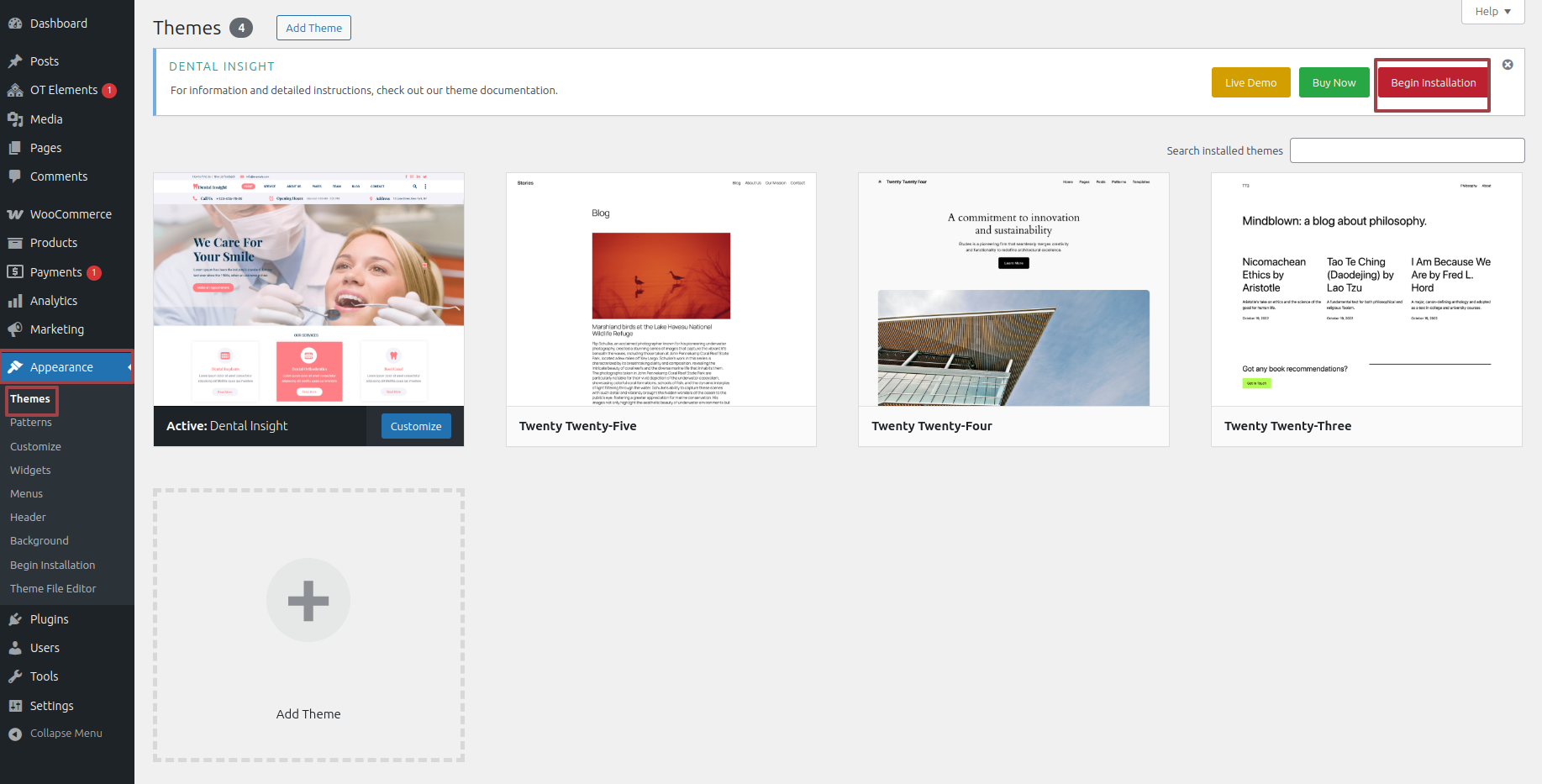Click the Payments dollar icon
1542x784 pixels.
click(x=15, y=272)
